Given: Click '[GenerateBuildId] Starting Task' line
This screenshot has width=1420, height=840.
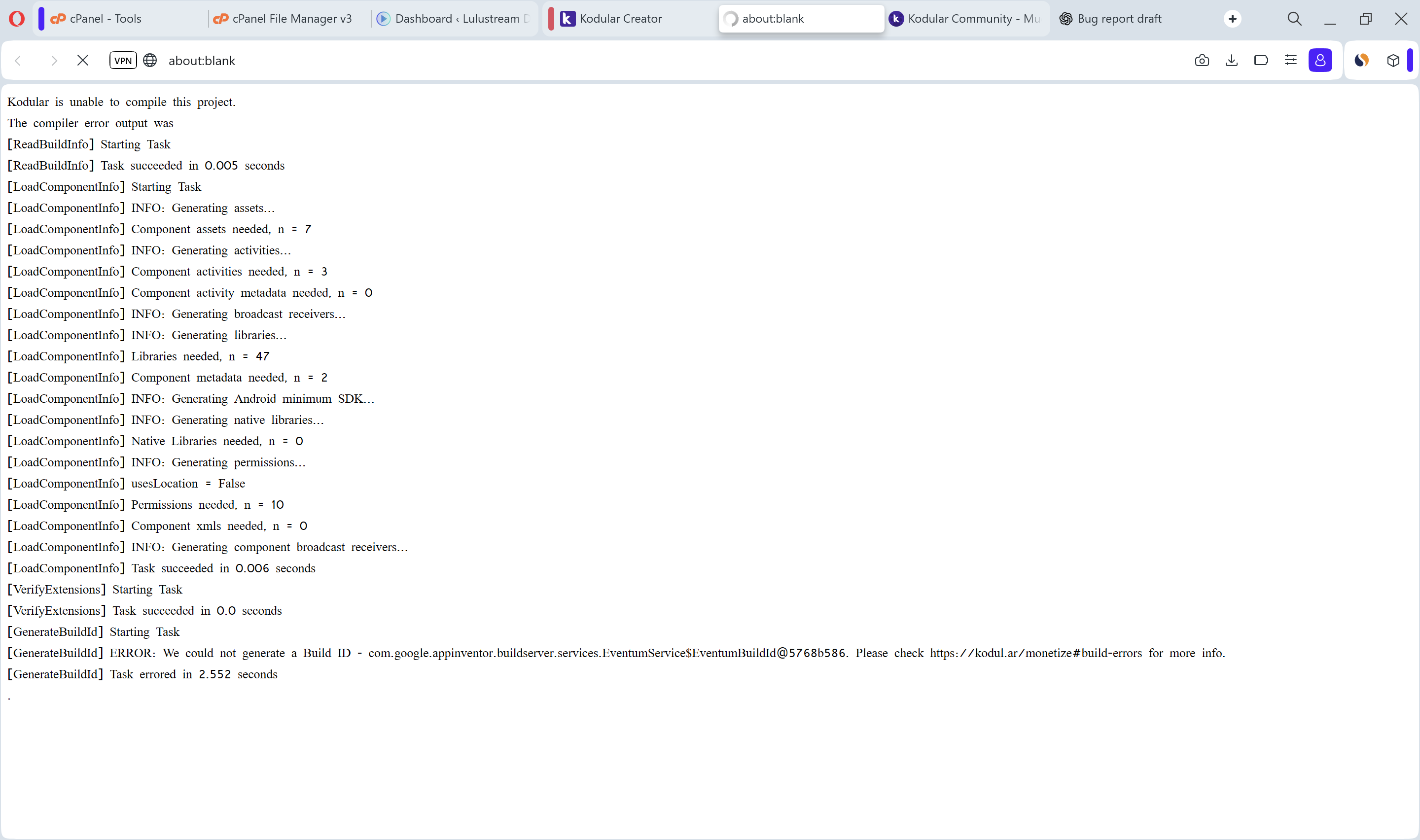Looking at the screenshot, I should pyautogui.click(x=93, y=632).
